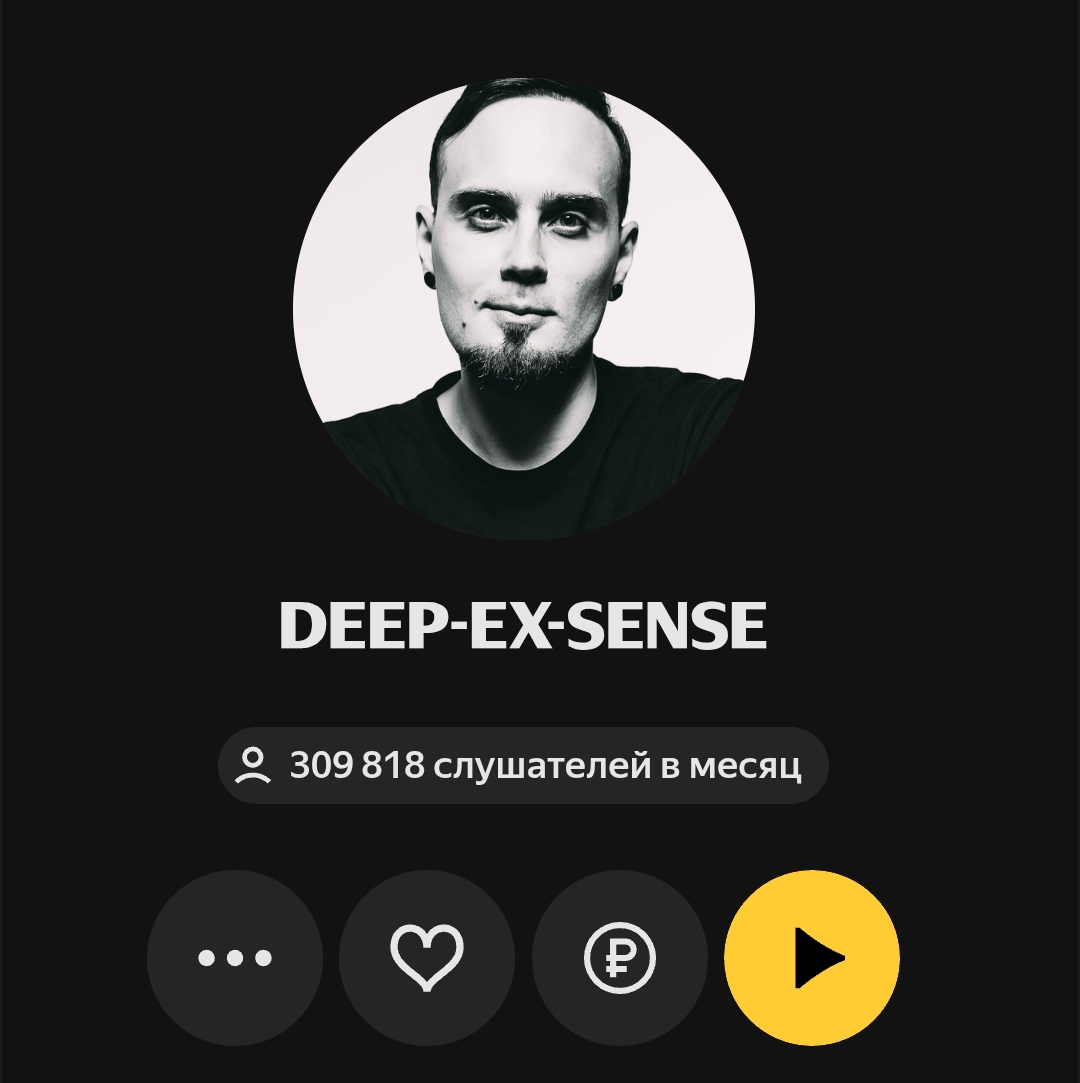The width and height of the screenshot is (1080, 1083).
Task: Show the dropdown from the three horizontal dots
Action: point(235,957)
